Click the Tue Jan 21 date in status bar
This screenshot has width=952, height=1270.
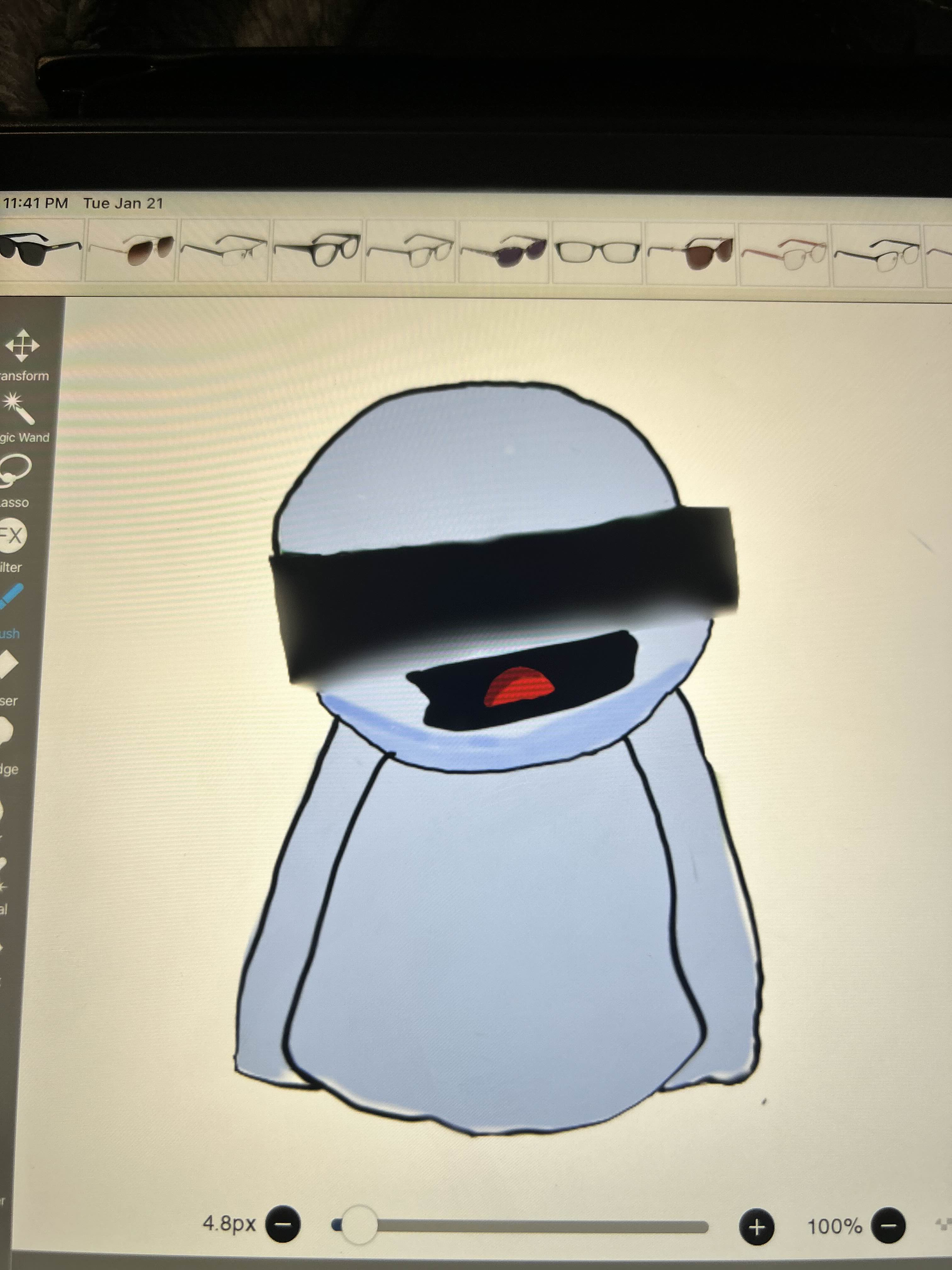click(x=123, y=203)
